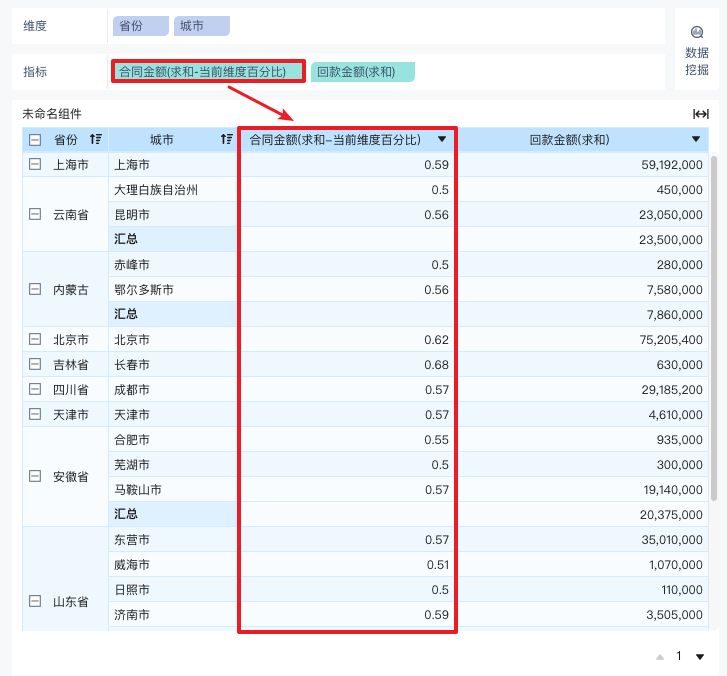Sort by the 省份 column sort icon
The width and height of the screenshot is (727, 676).
(x=96, y=139)
